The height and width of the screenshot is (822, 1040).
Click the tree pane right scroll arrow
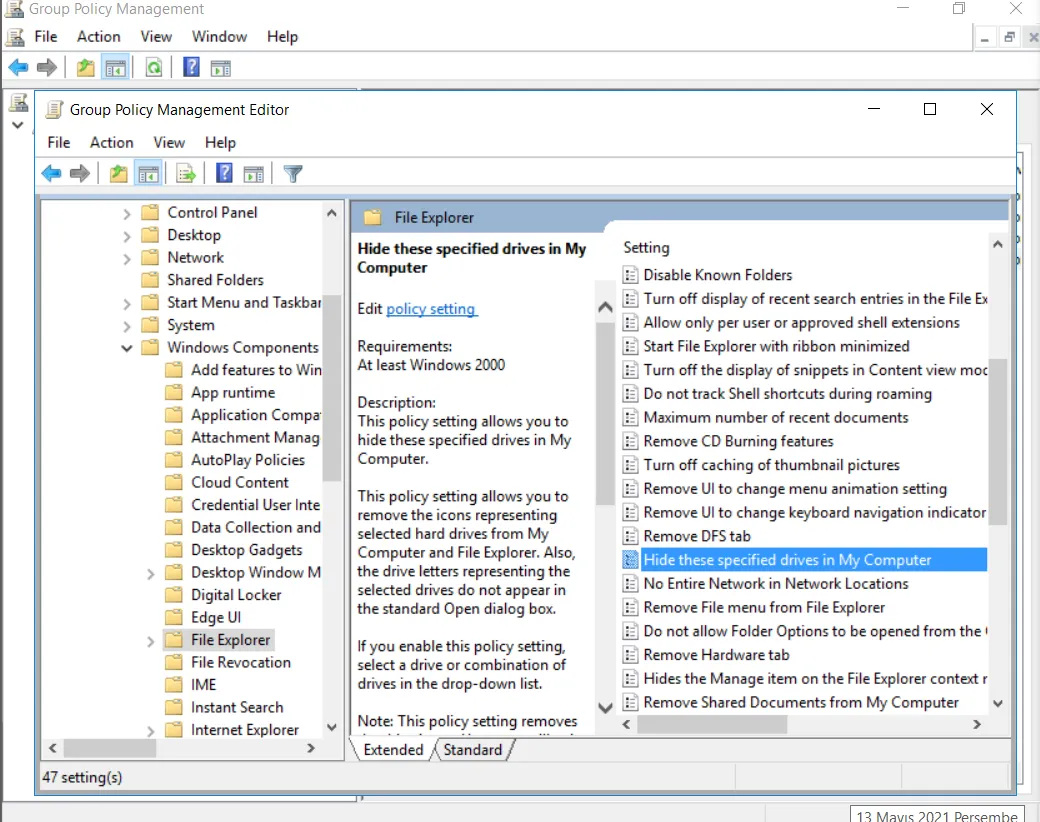[x=311, y=748]
